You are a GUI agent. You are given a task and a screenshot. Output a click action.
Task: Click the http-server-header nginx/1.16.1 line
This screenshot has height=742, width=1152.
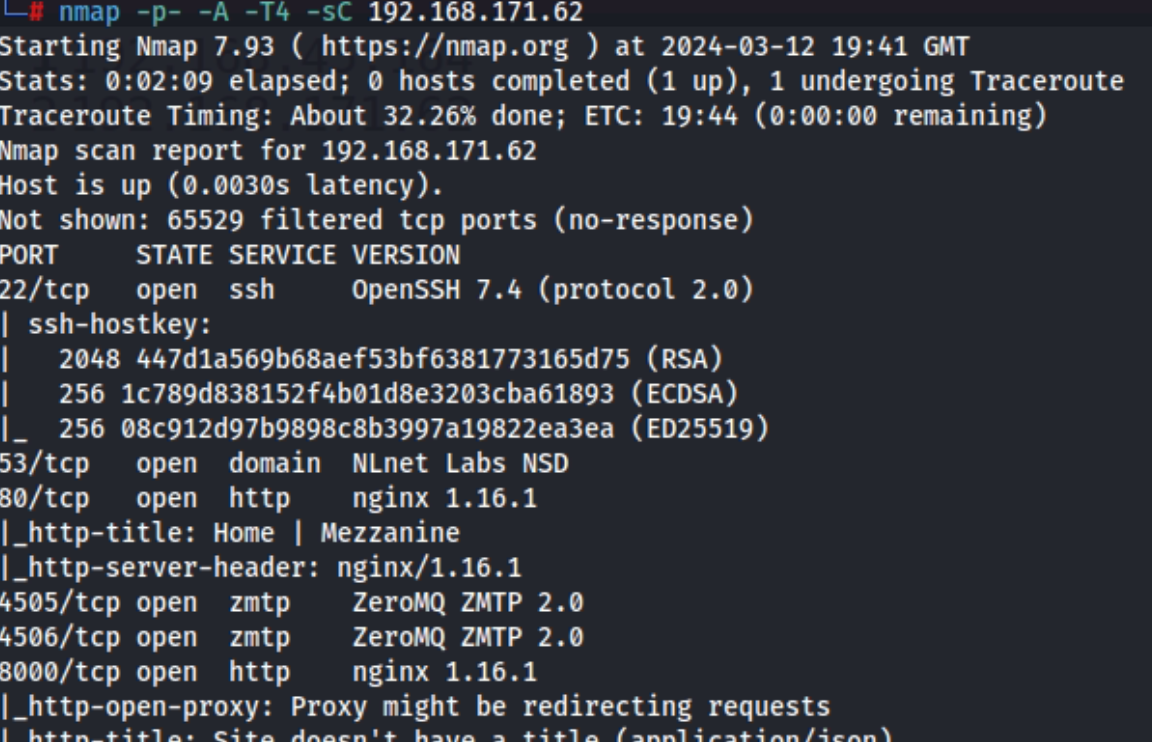261,568
